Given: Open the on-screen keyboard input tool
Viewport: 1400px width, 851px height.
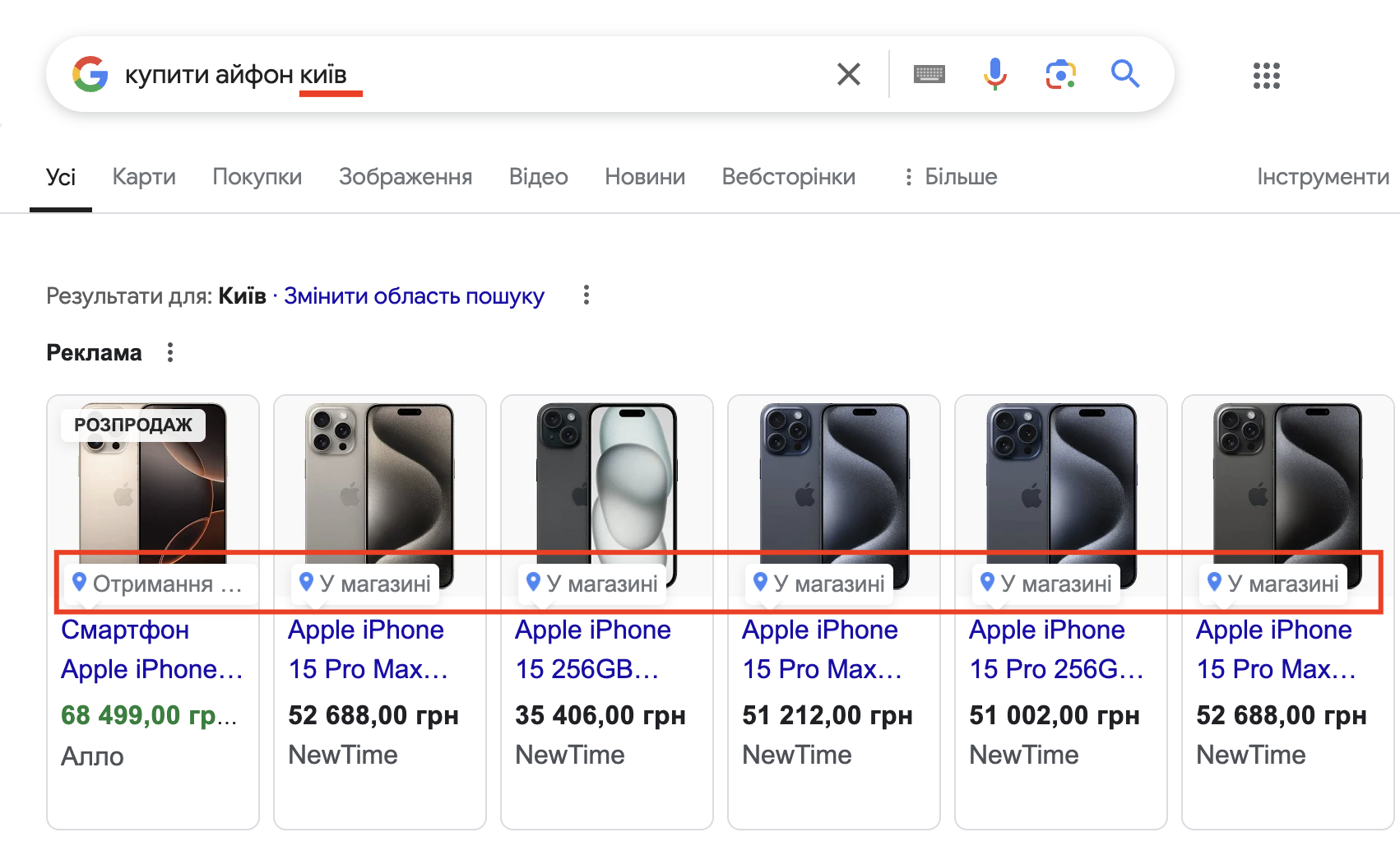Looking at the screenshot, I should coord(929,75).
